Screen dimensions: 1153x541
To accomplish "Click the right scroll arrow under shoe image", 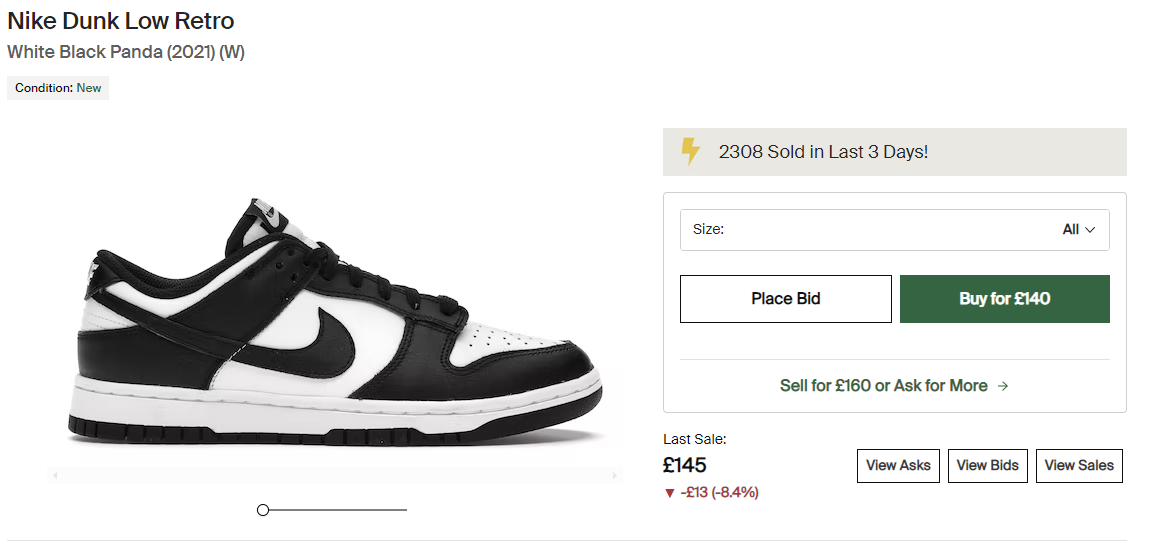I will 614,475.
